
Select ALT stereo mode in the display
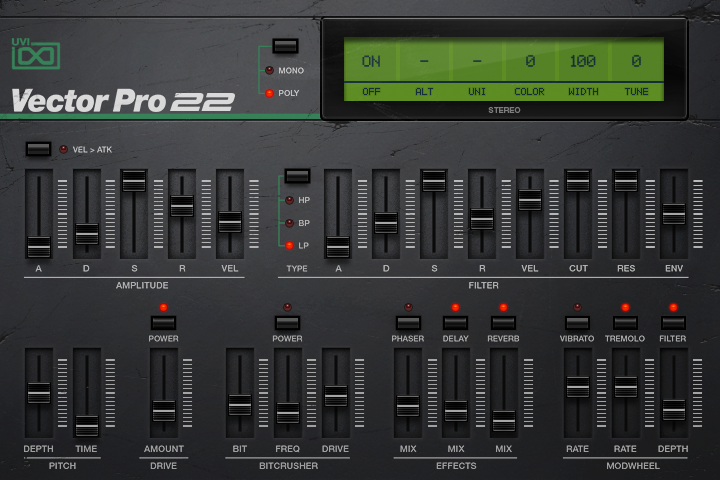point(424,91)
